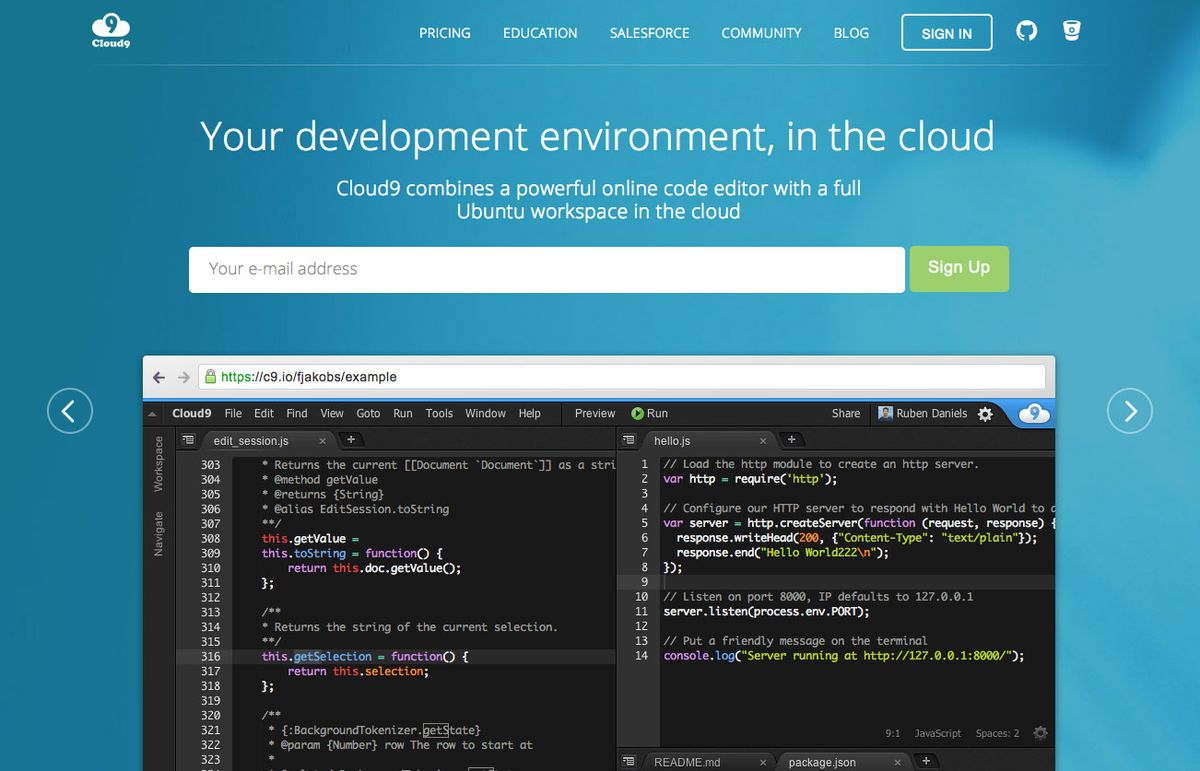Change syntax mode via the JavaScript selector
Screen dimensions: 1200x771
pos(937,733)
